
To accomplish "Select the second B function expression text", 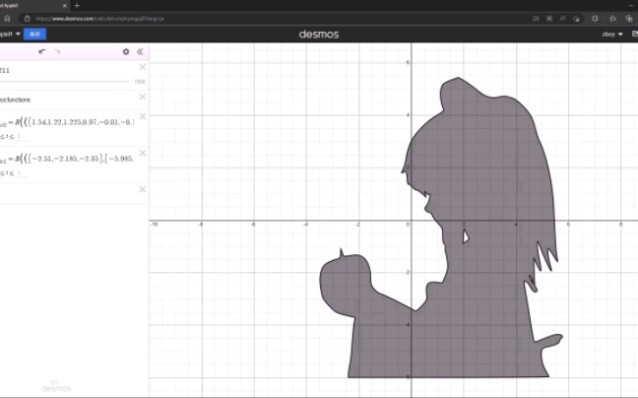I will click(x=71, y=158).
